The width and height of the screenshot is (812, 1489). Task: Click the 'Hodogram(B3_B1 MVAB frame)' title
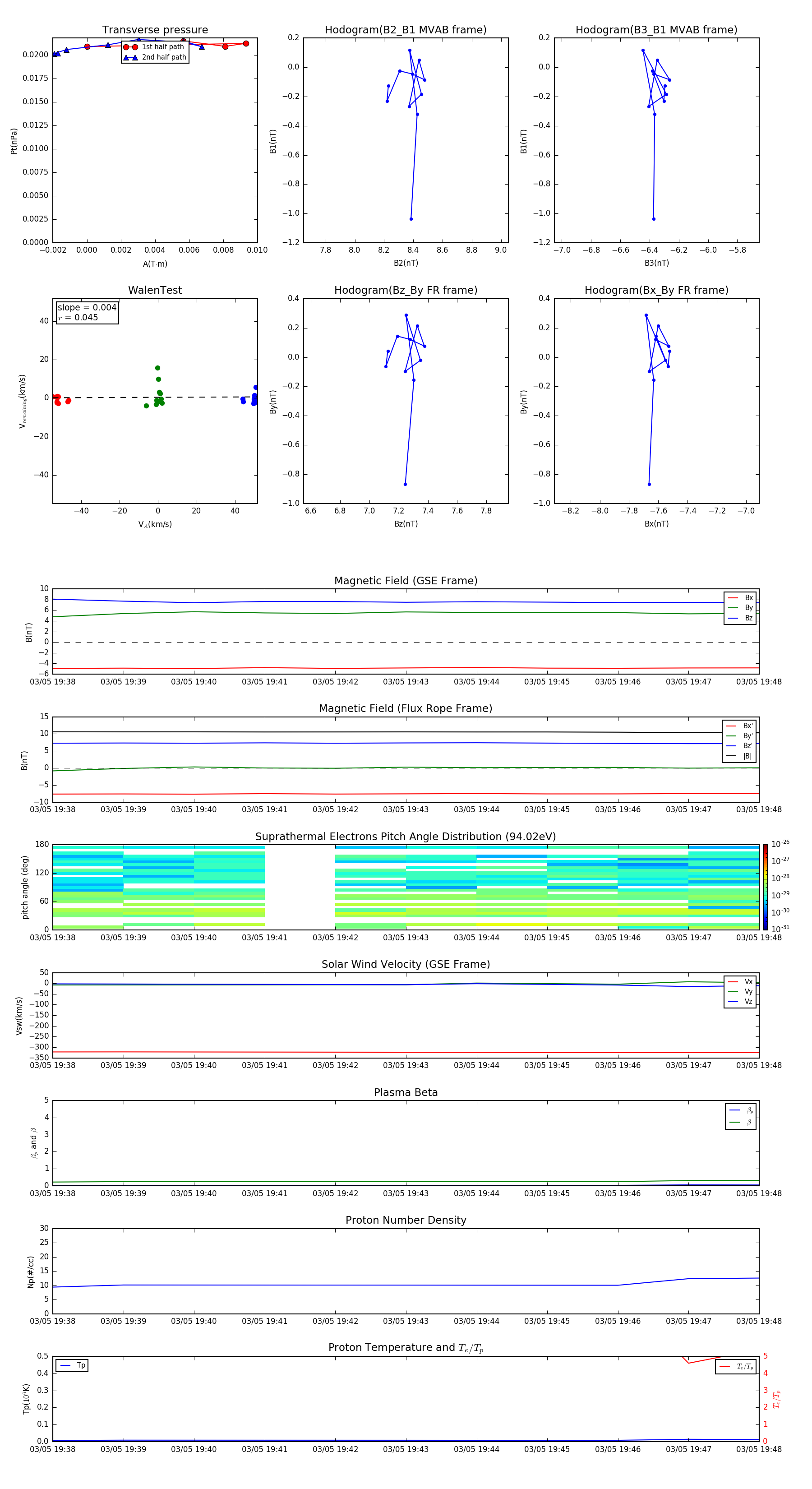[x=656, y=29]
